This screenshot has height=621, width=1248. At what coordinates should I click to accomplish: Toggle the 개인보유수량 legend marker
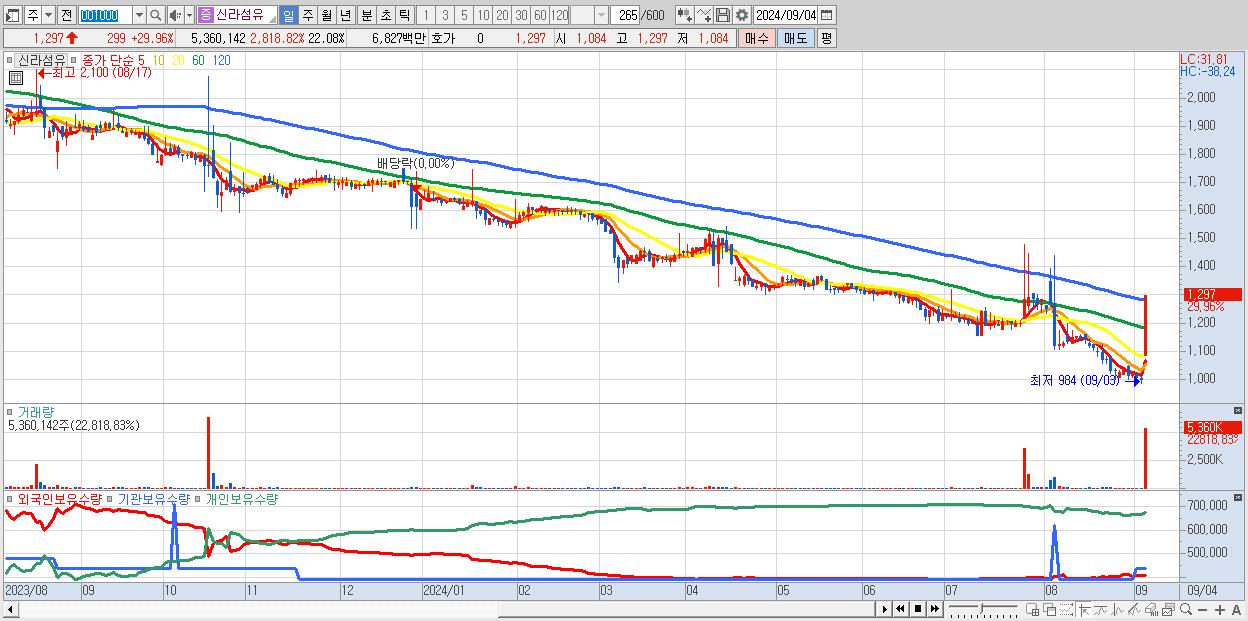(198, 498)
